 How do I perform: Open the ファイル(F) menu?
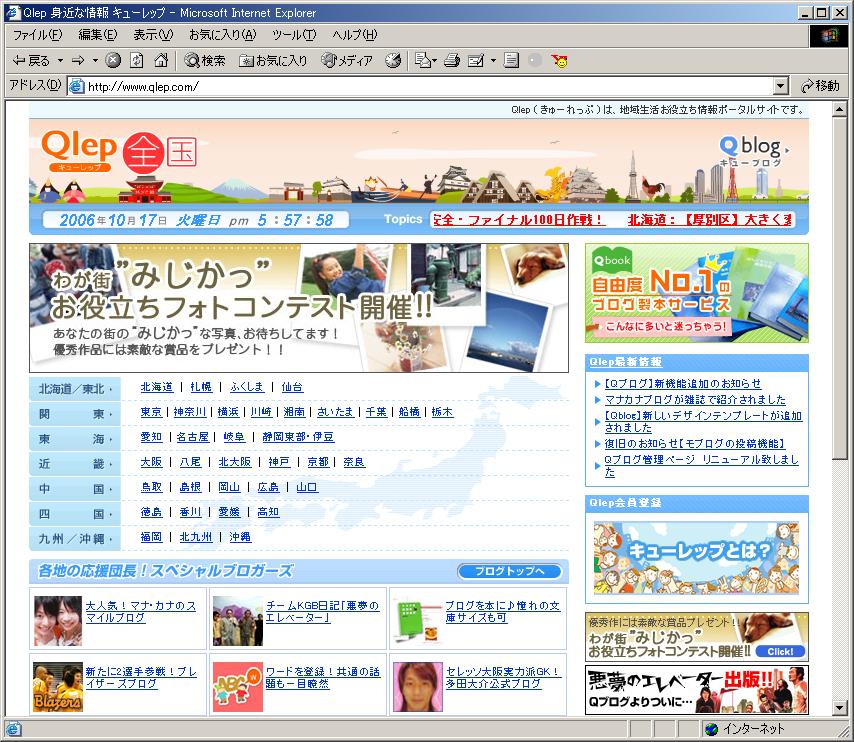pyautogui.click(x=36, y=35)
